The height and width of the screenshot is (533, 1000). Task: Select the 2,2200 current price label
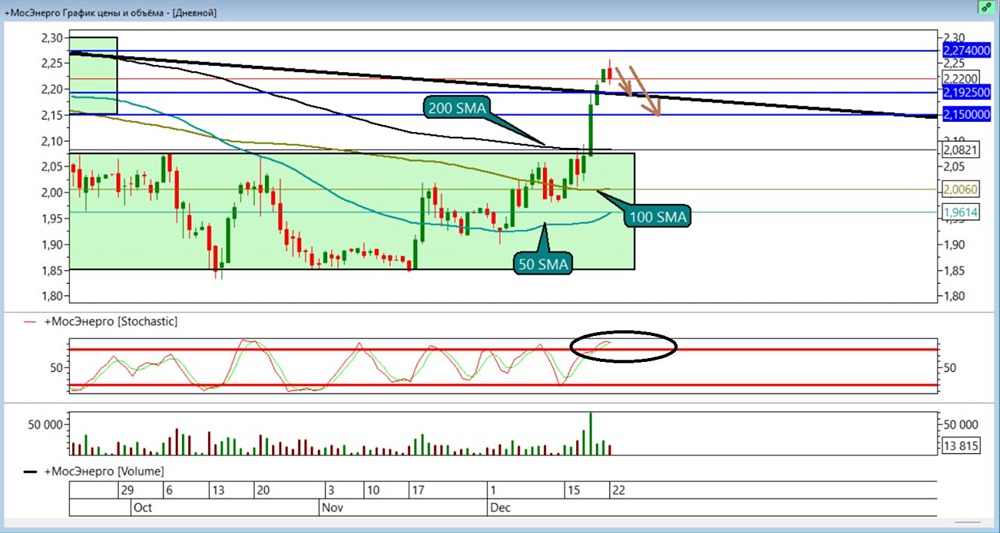pyautogui.click(x=958, y=79)
